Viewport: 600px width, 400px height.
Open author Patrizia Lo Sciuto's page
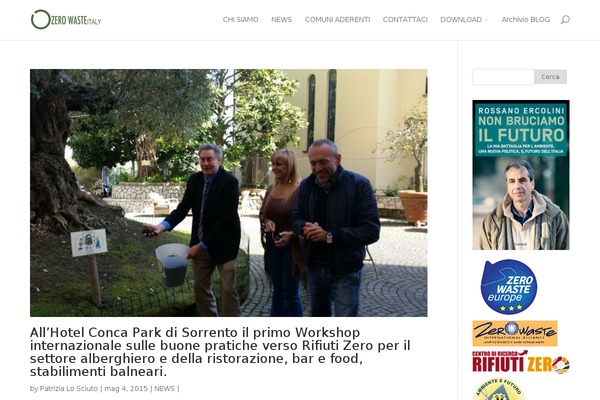pos(69,389)
